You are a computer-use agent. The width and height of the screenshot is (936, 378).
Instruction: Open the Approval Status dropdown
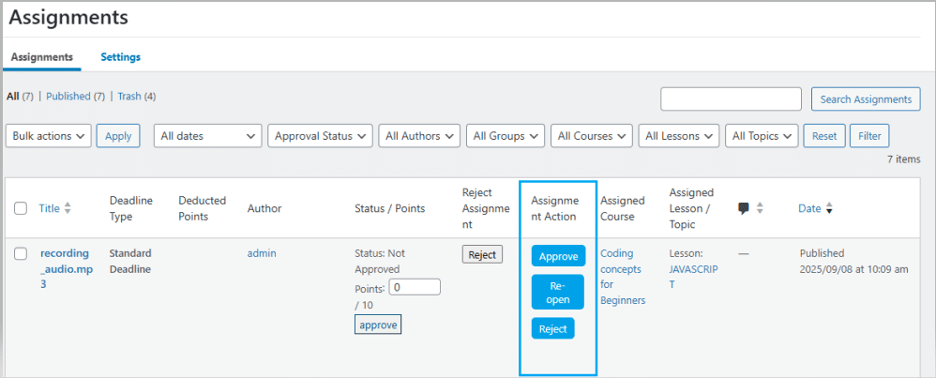point(320,136)
